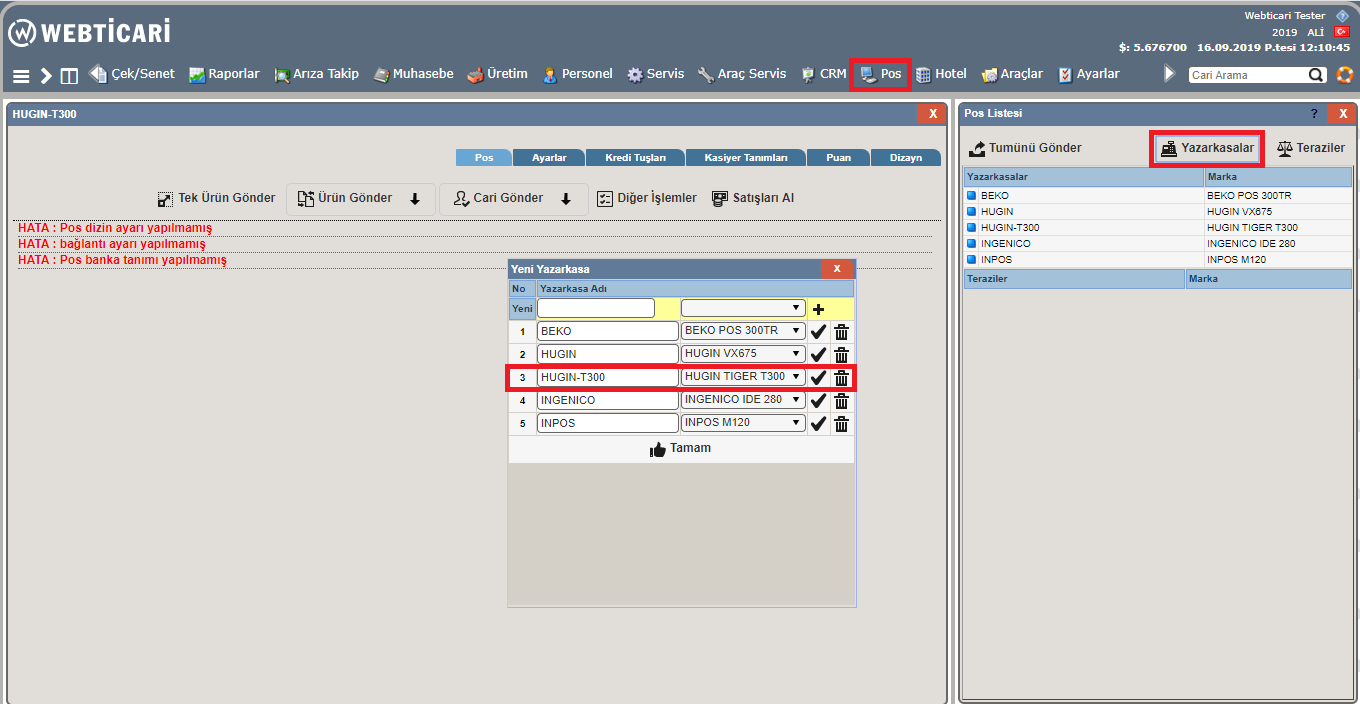Open the help lifebuoy icon
This screenshot has height=704, width=1360.
click(x=1344, y=75)
